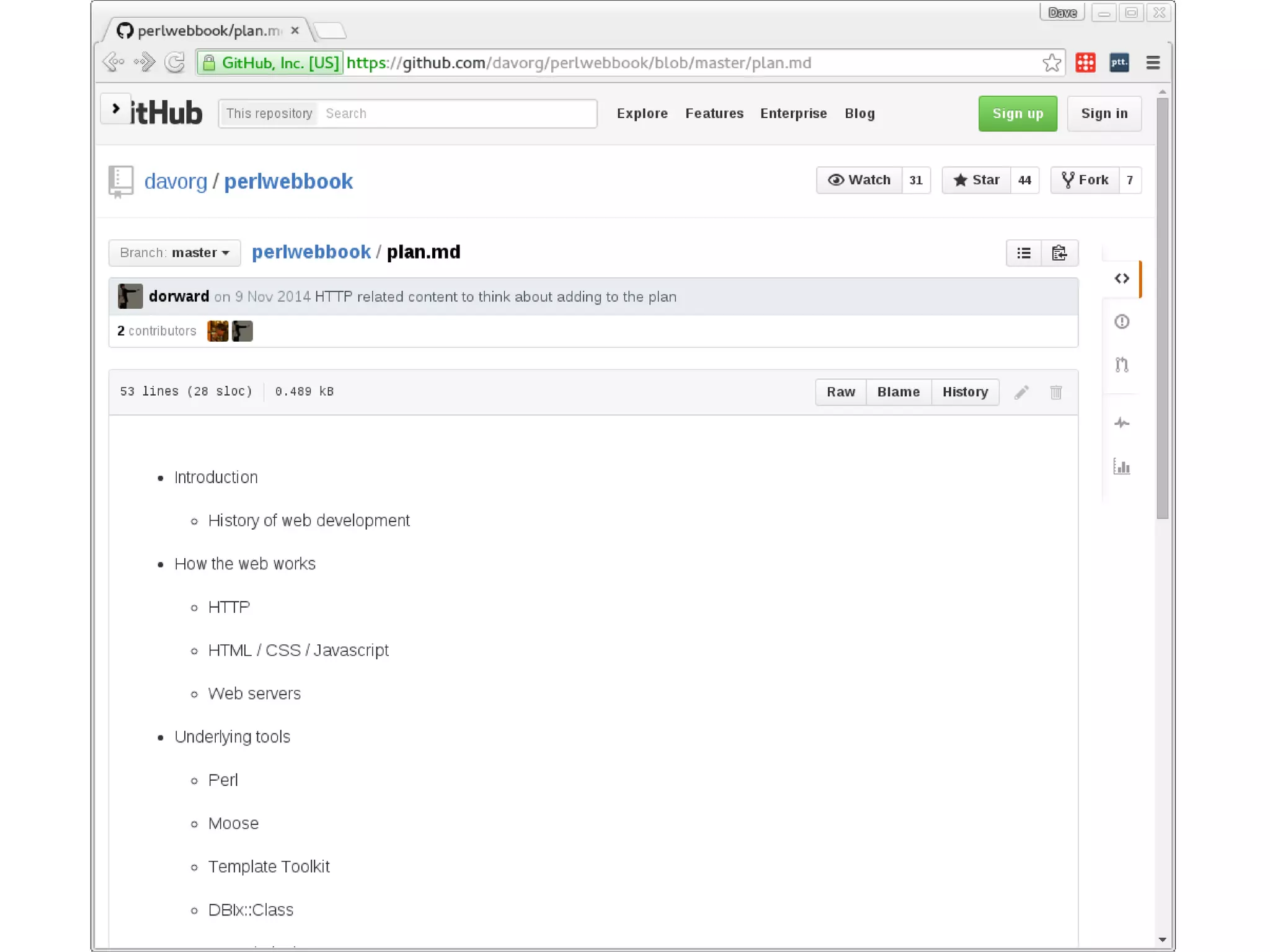Screen dimensions: 1270x952
Task: View the Raw file contents
Action: pos(840,392)
